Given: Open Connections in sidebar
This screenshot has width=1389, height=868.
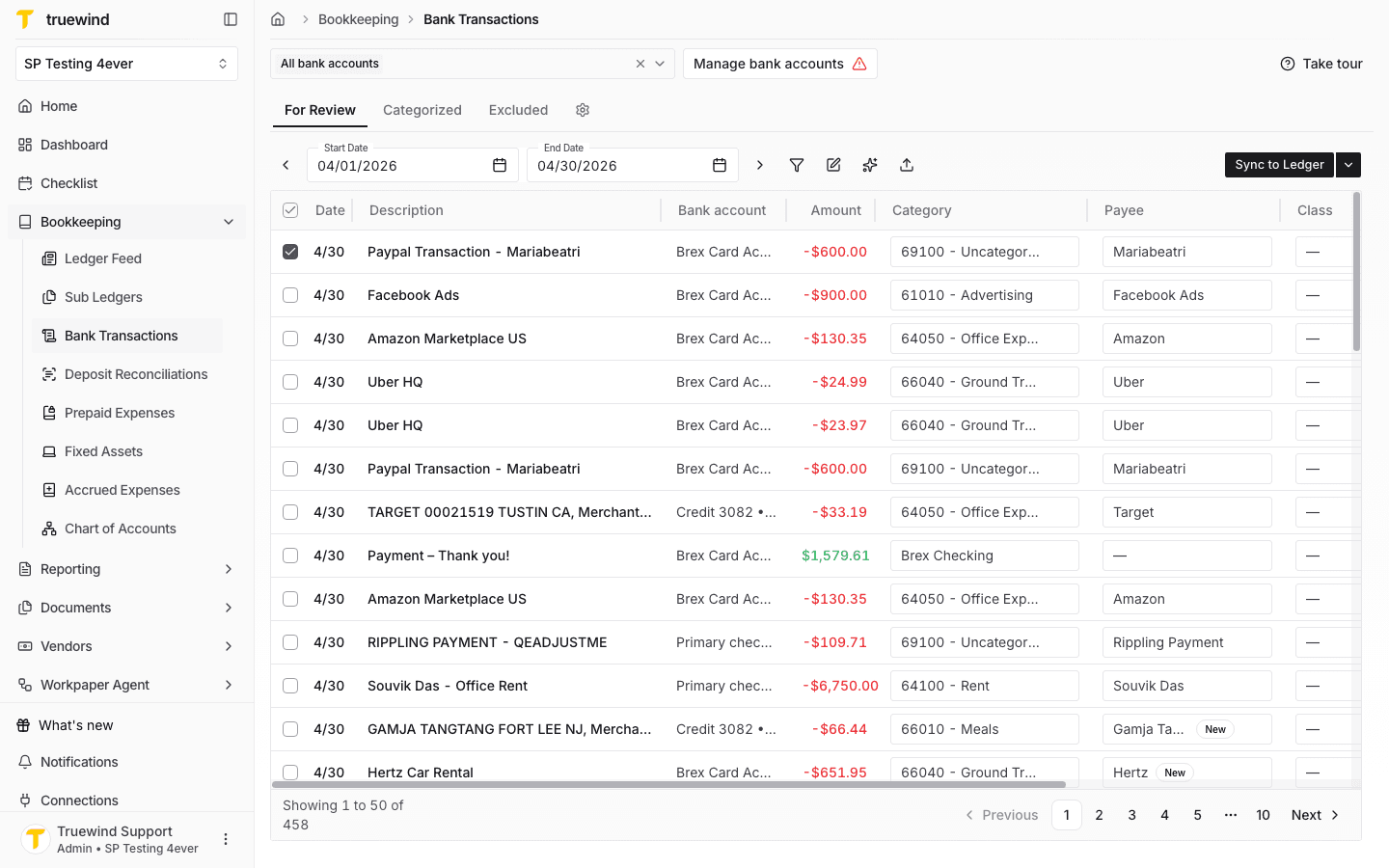Looking at the screenshot, I should click(126, 800).
